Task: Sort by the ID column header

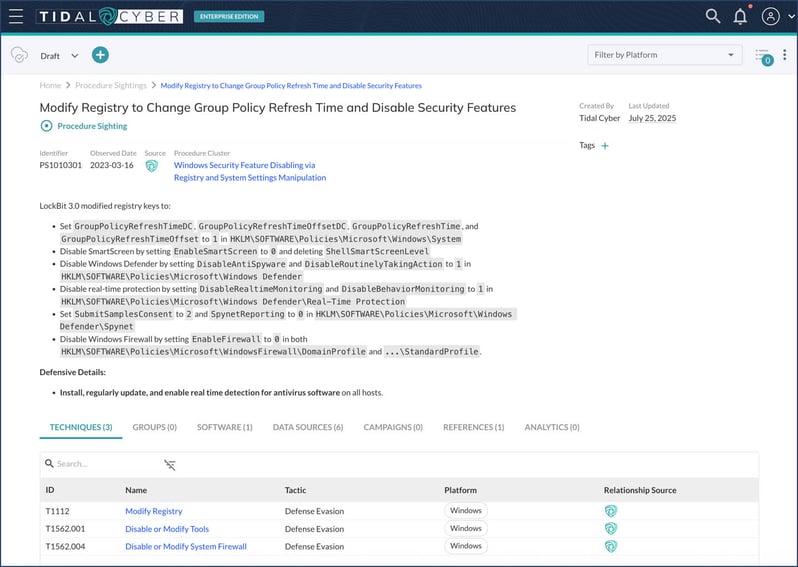Action: pyautogui.click(x=50, y=490)
